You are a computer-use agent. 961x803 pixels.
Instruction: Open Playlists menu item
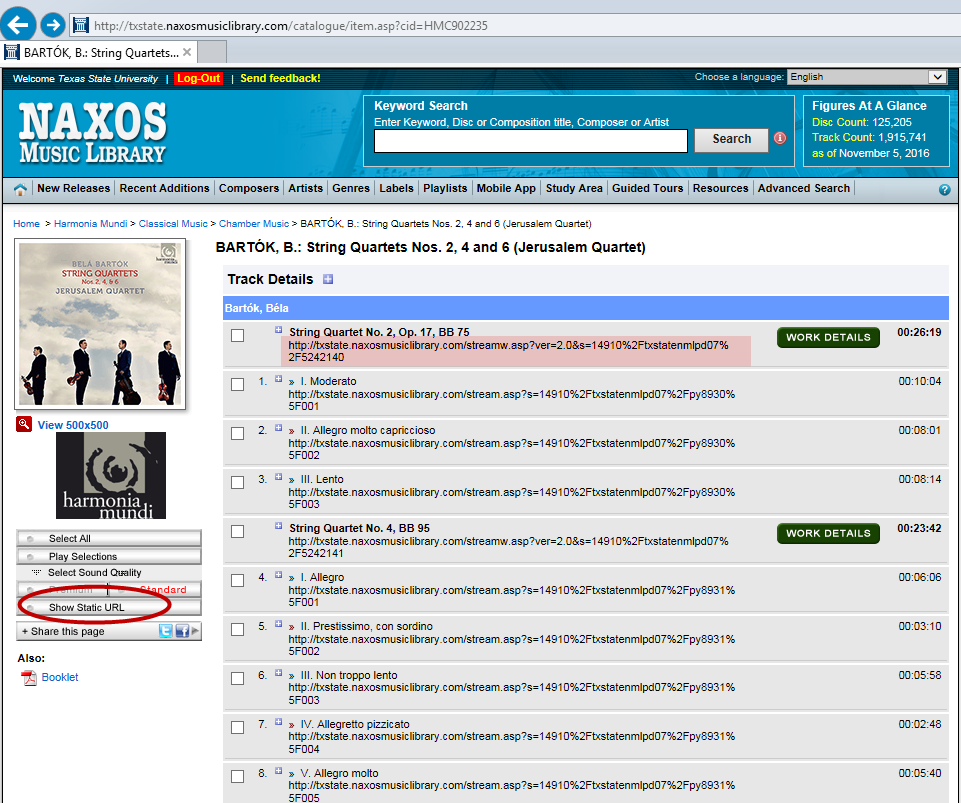pos(445,188)
